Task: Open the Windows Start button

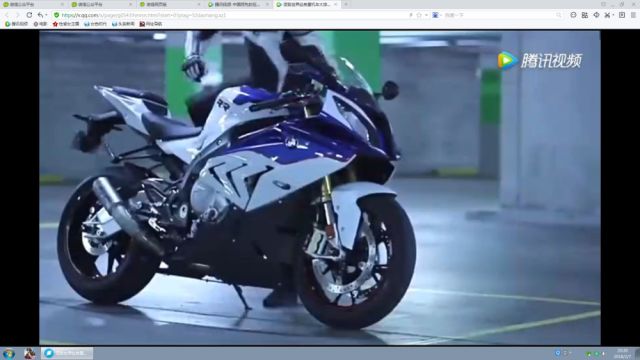Action: [x=9, y=353]
